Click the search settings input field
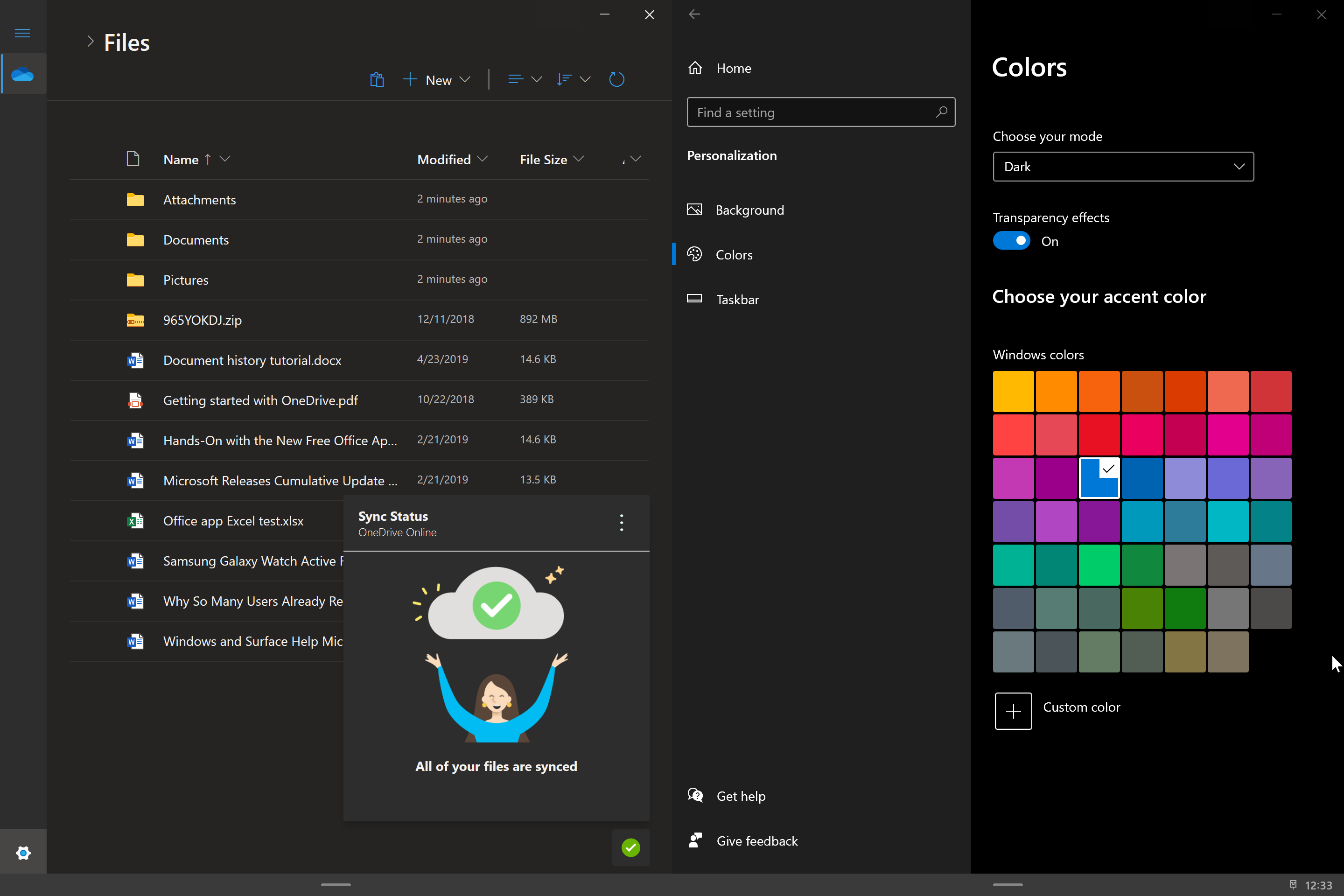Image resolution: width=1344 pixels, height=896 pixels. [x=820, y=111]
